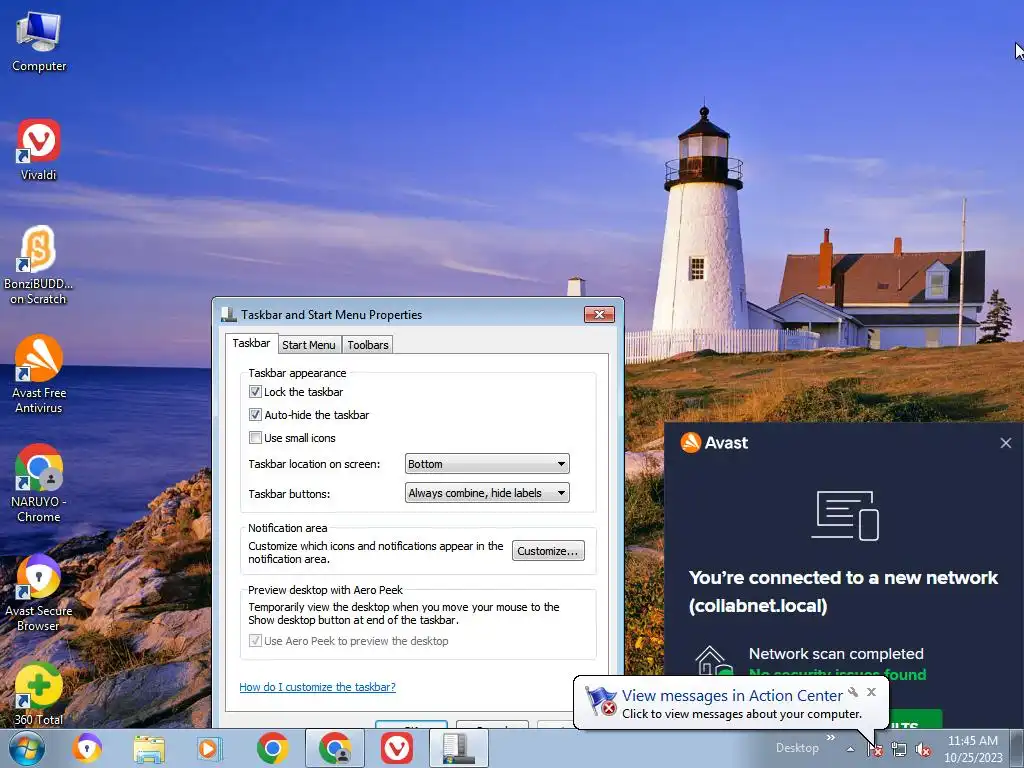Open Windows Explorer from taskbar
This screenshot has width=1024, height=768.
click(149, 748)
